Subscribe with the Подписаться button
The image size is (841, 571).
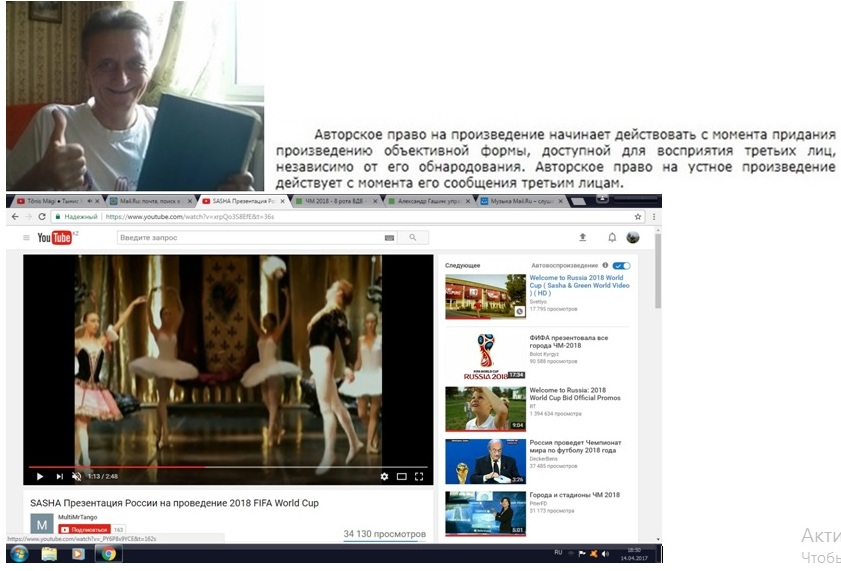click(84, 529)
